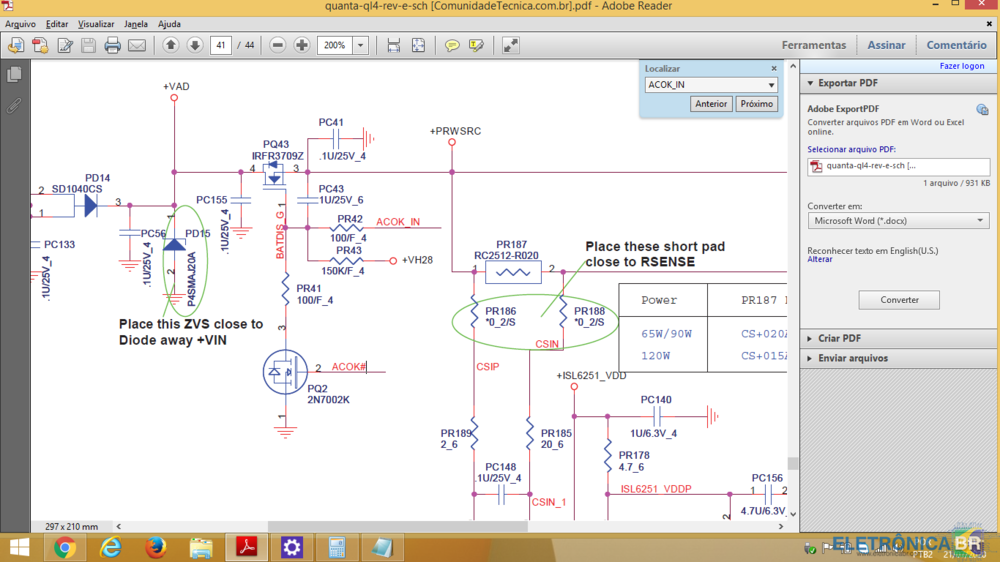Click the Próximo search button
Viewport: 1000px width, 562px height.
tap(757, 104)
